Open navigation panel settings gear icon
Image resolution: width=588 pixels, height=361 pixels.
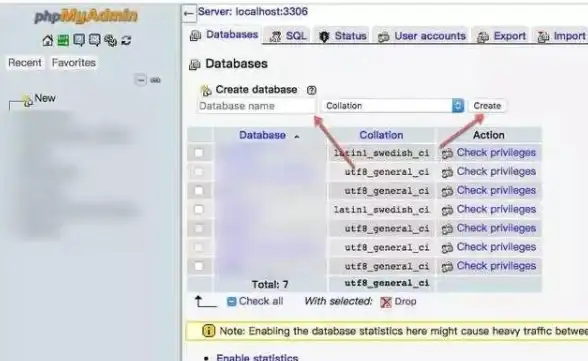coord(110,40)
